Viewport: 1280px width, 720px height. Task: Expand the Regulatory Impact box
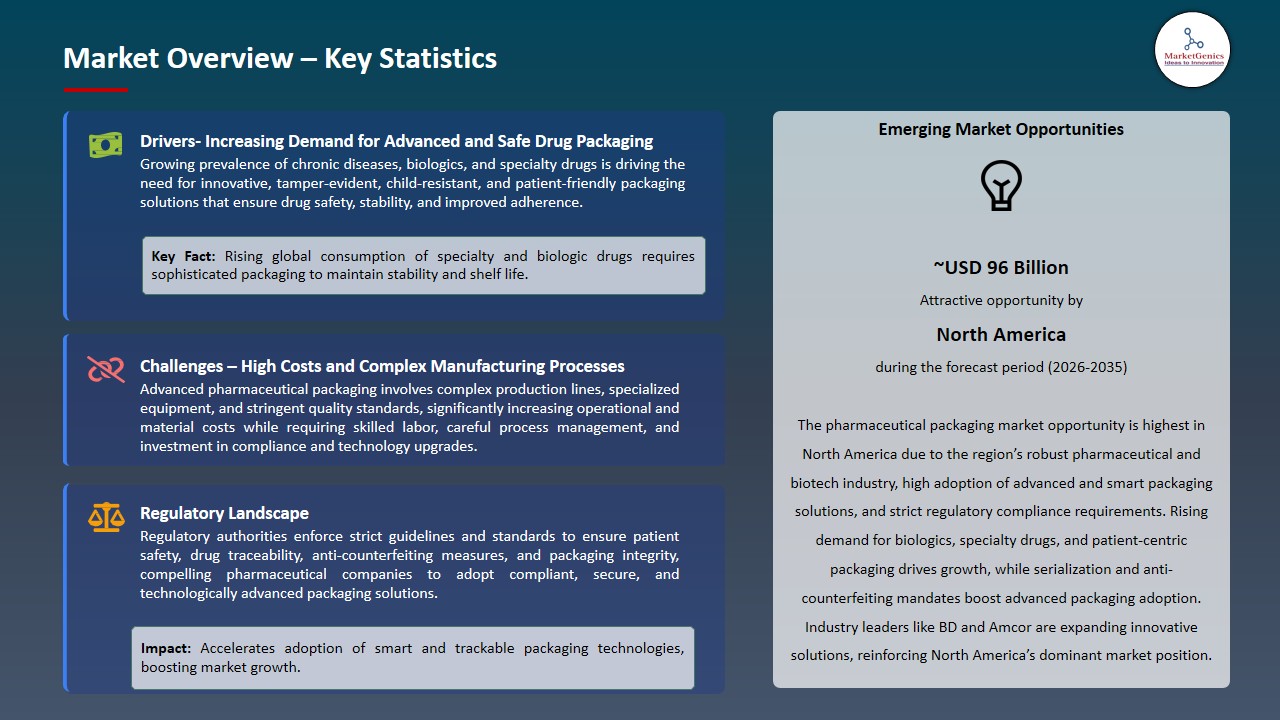[x=413, y=657]
